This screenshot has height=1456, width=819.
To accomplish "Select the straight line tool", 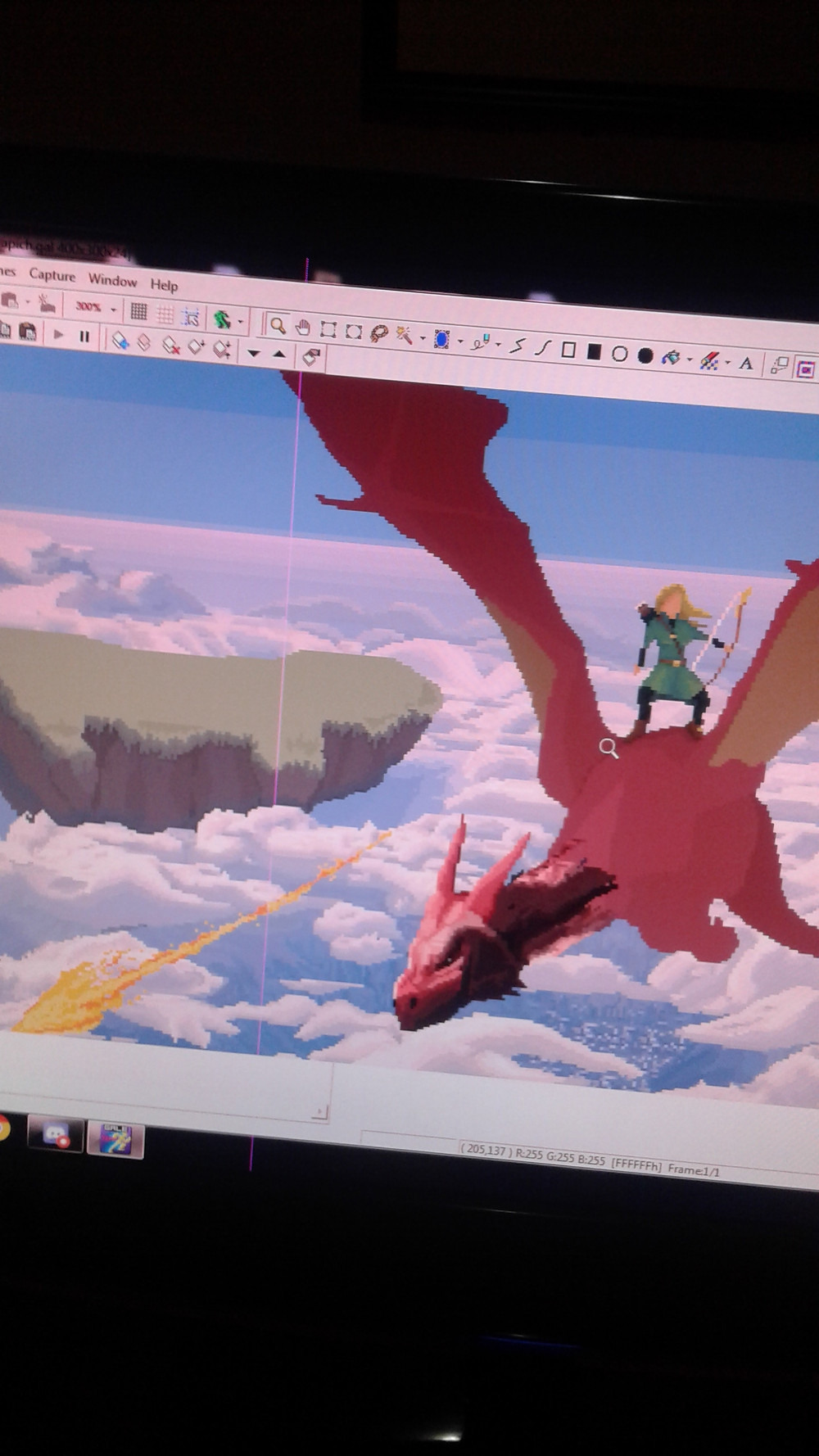I will [517, 346].
